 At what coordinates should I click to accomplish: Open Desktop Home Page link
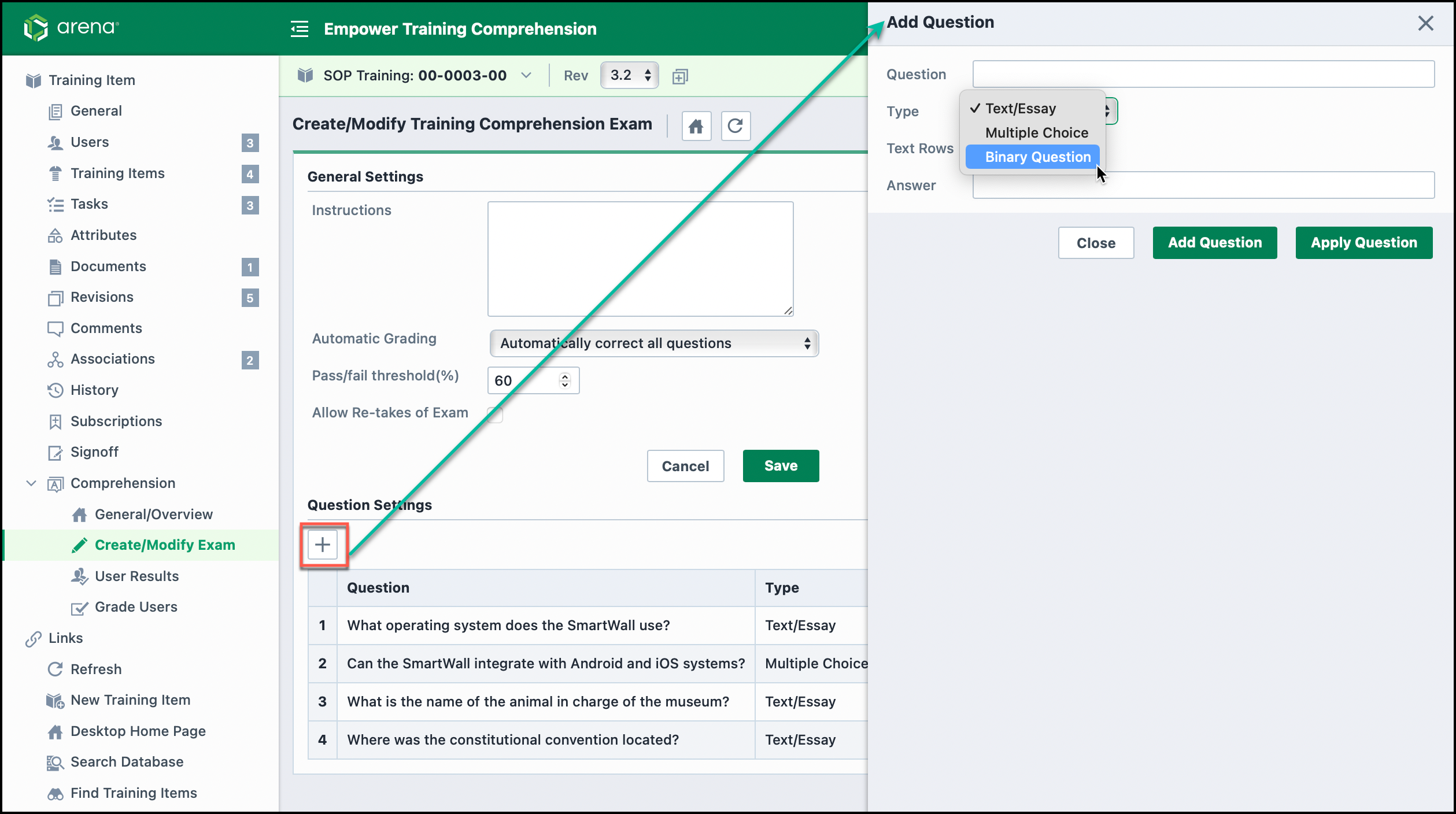(x=138, y=731)
